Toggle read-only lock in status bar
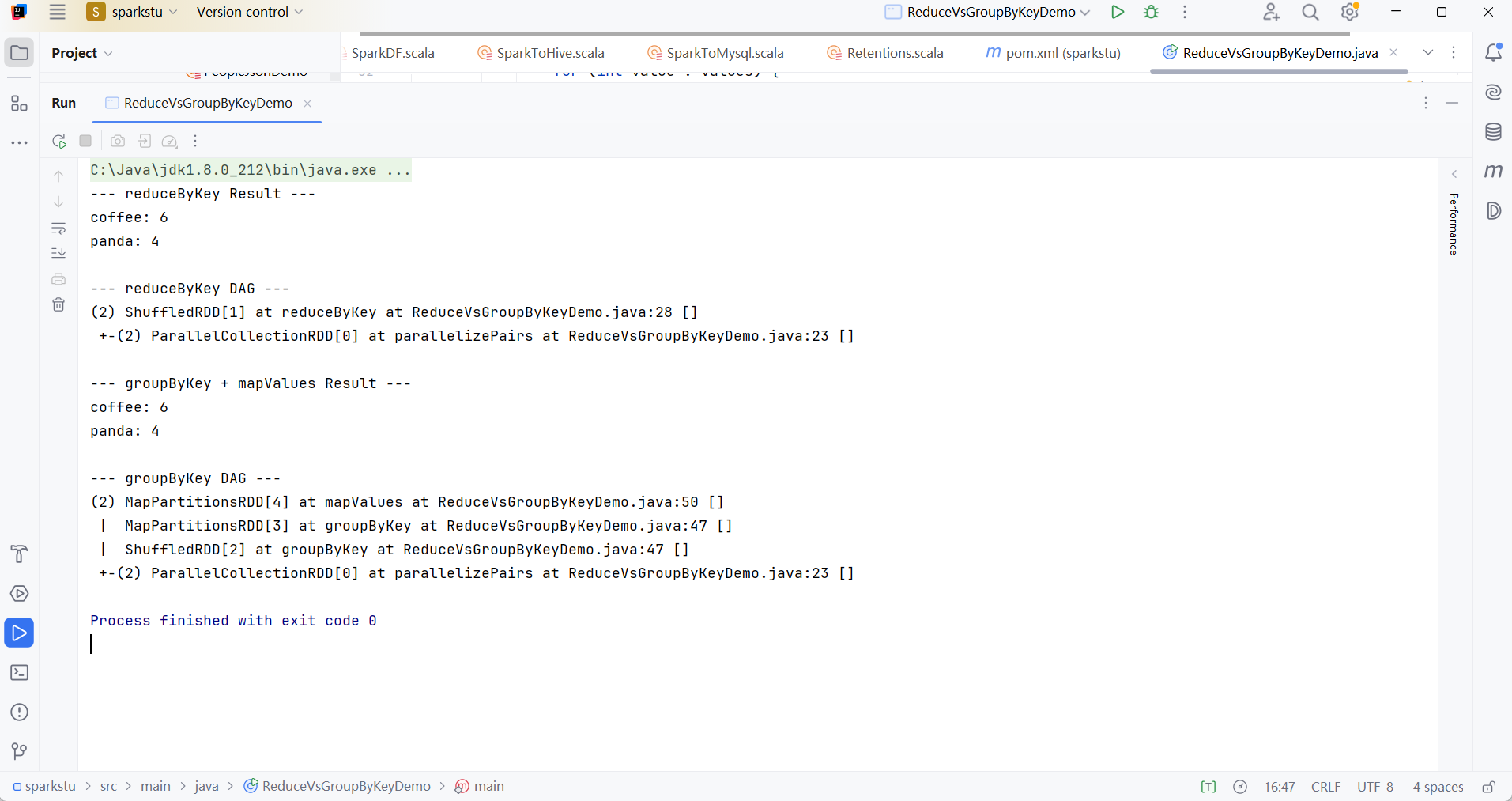 click(x=1488, y=787)
